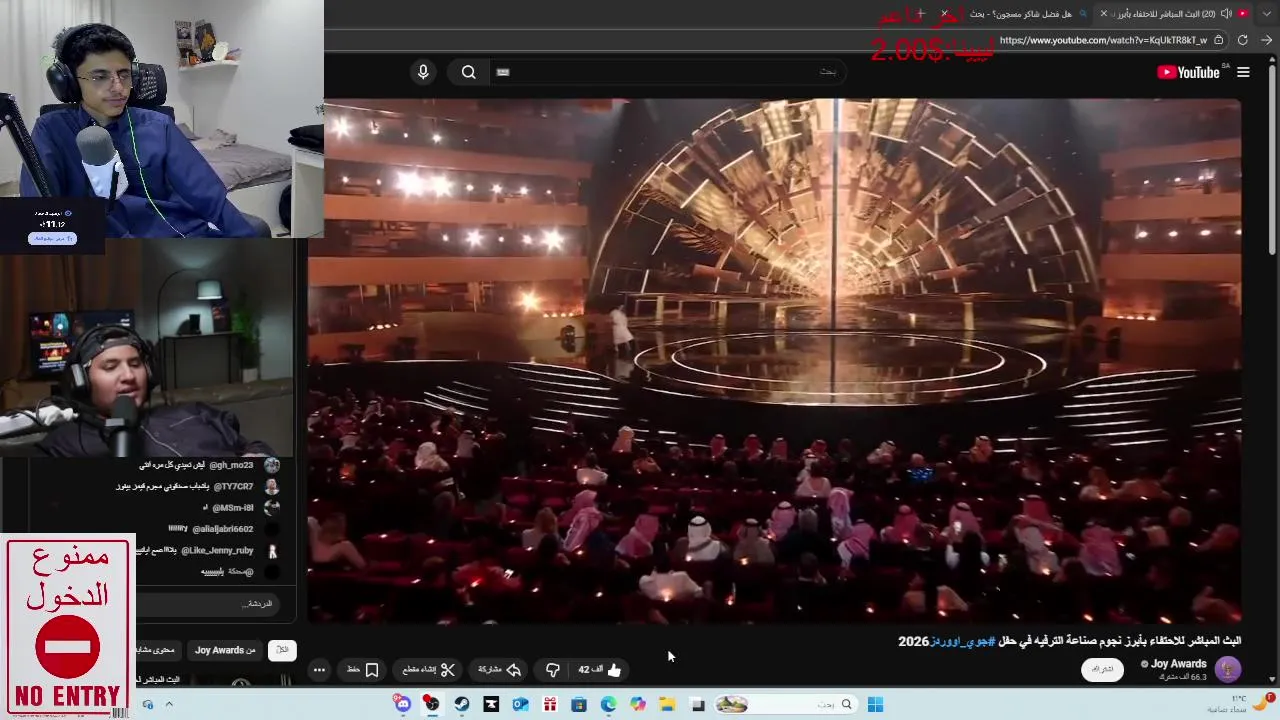The height and width of the screenshot is (720, 1280).
Task: Select the 'From Joy Awards' filter chip
Action: point(225,650)
